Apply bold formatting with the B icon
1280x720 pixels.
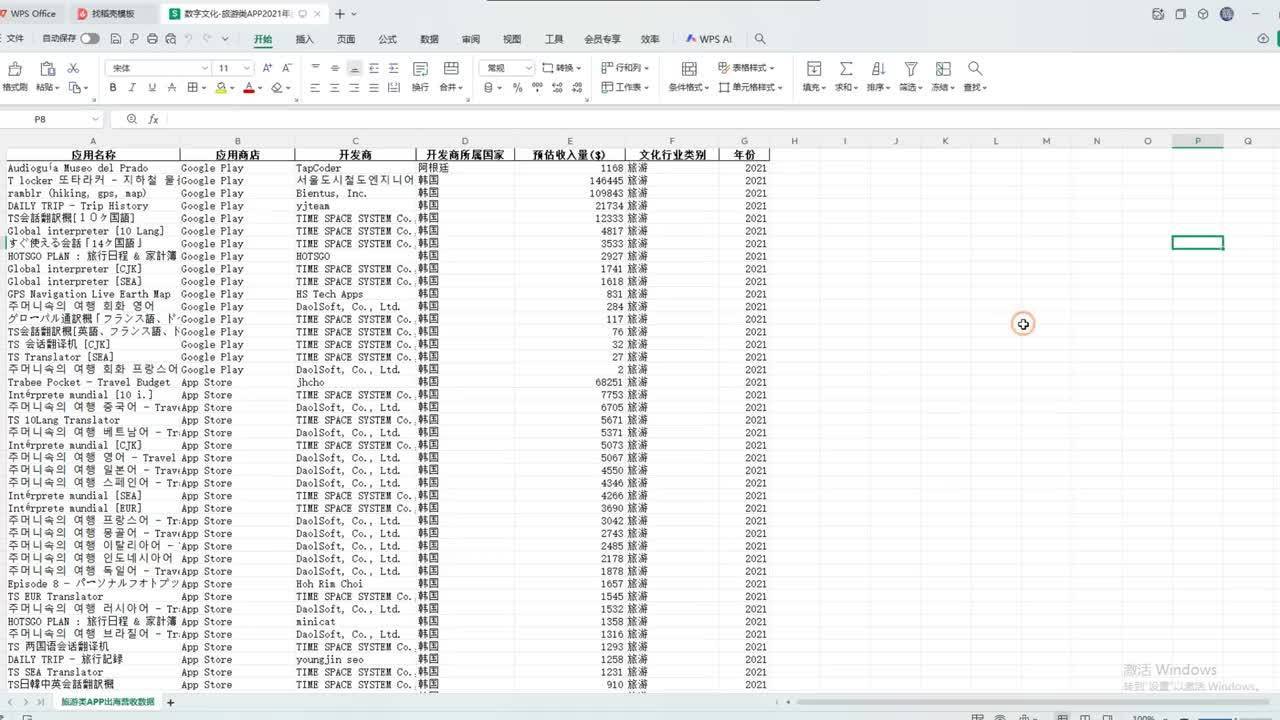tap(112, 88)
